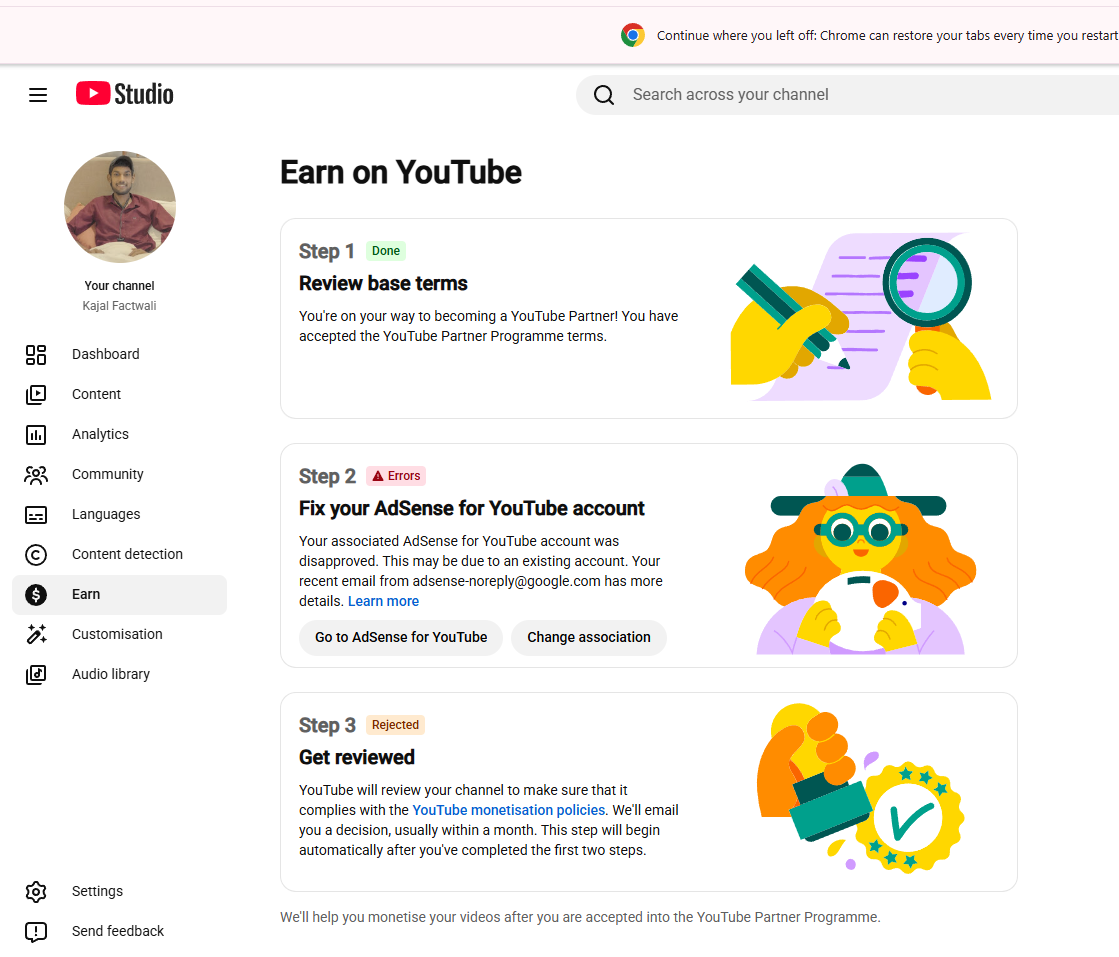Click the search magnifier icon
This screenshot has width=1119, height=957.
(604, 95)
